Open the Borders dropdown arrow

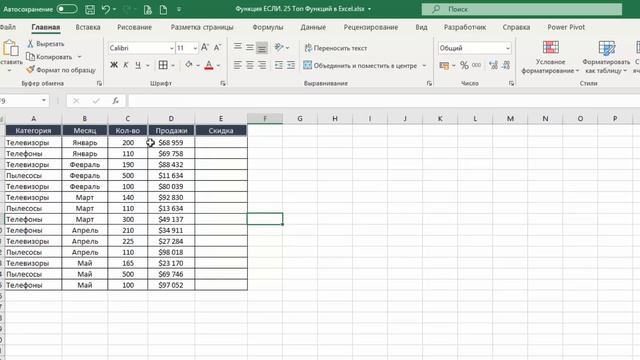click(x=173, y=65)
